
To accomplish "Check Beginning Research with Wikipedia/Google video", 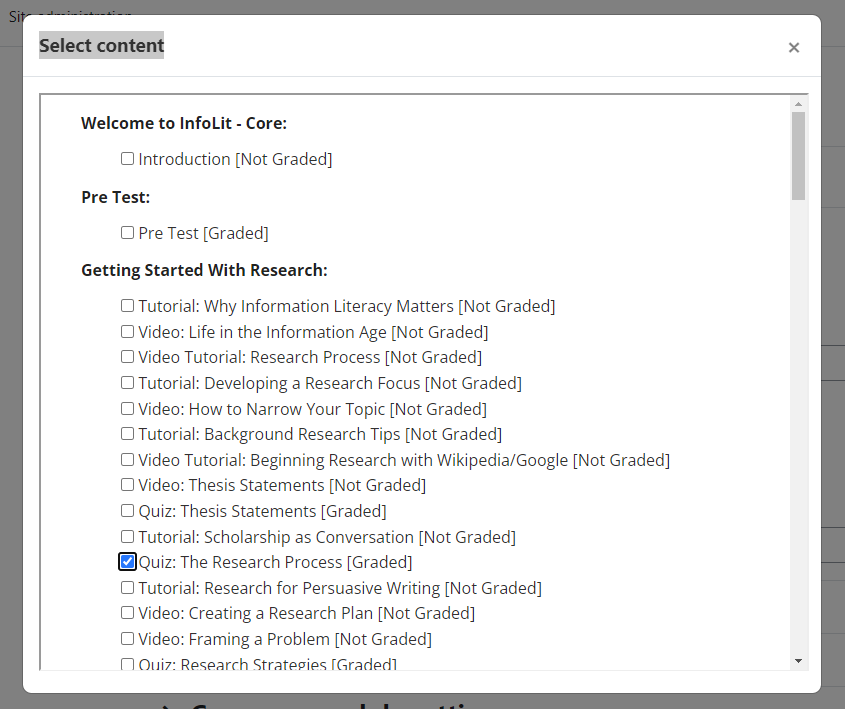I will tap(127, 460).
